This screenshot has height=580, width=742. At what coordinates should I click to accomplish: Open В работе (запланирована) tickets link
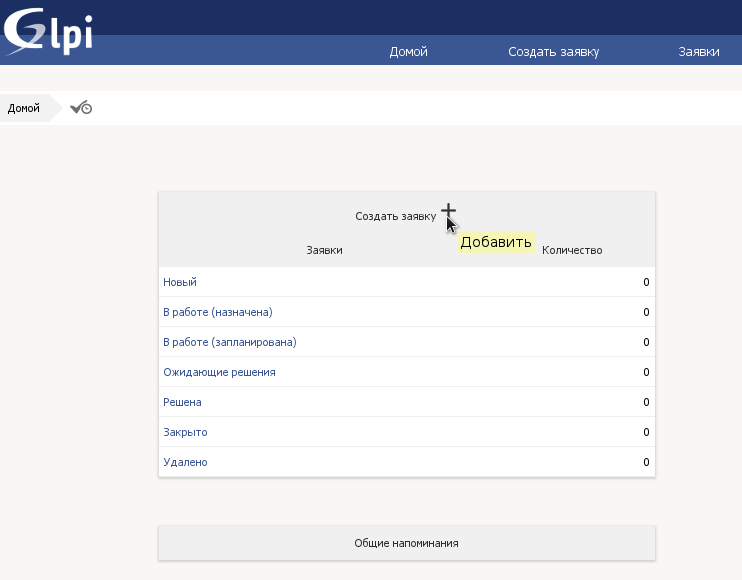click(230, 342)
